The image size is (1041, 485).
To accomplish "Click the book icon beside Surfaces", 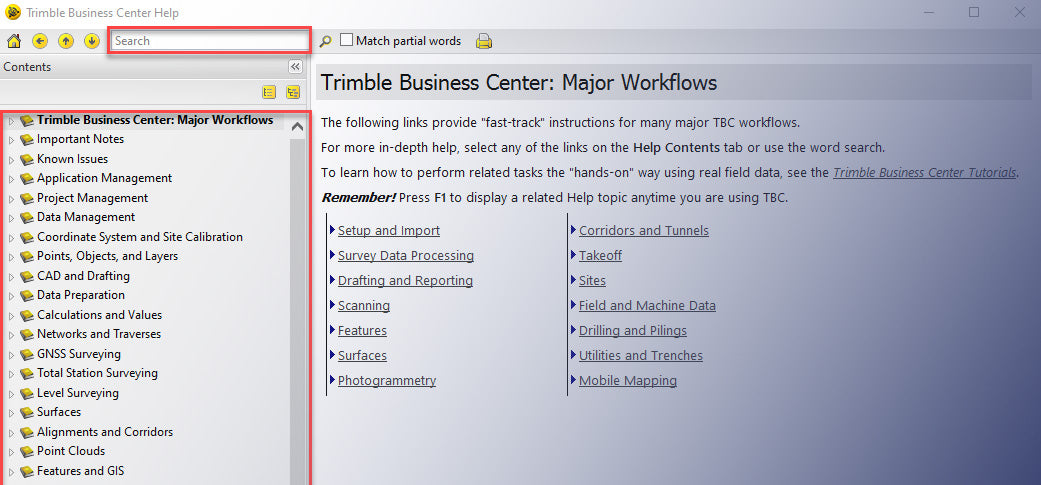I will click(27, 413).
